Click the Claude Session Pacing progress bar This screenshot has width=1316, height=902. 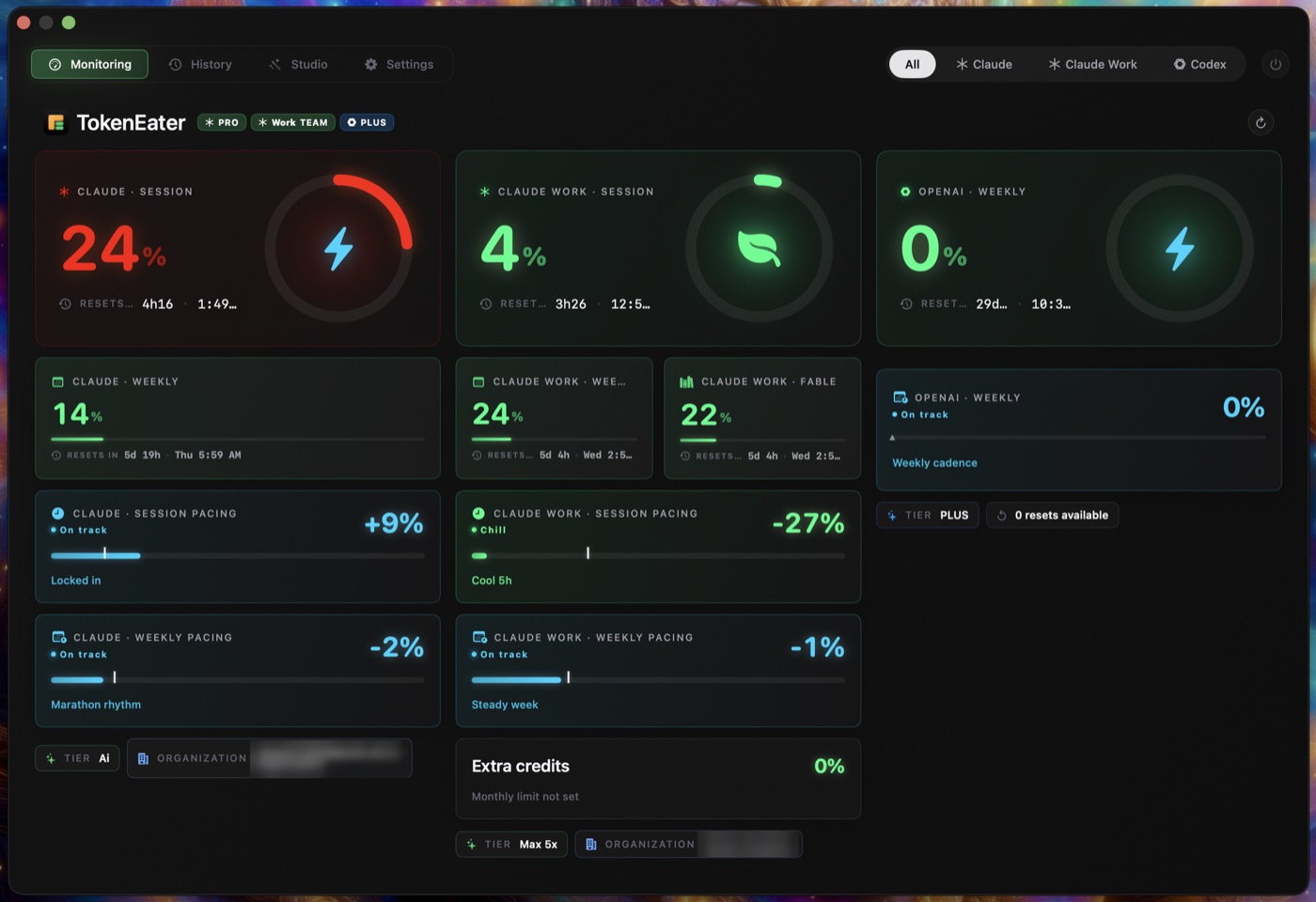tap(238, 555)
